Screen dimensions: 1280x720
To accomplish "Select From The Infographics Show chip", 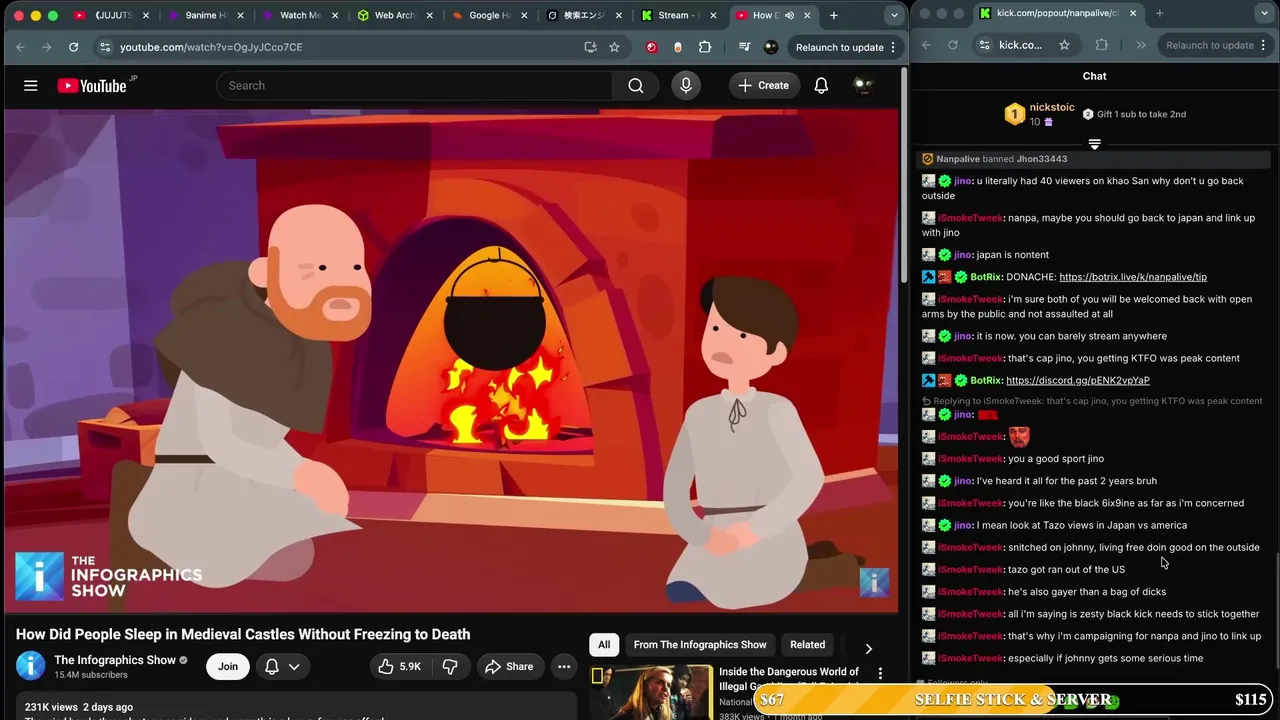I will point(700,645).
